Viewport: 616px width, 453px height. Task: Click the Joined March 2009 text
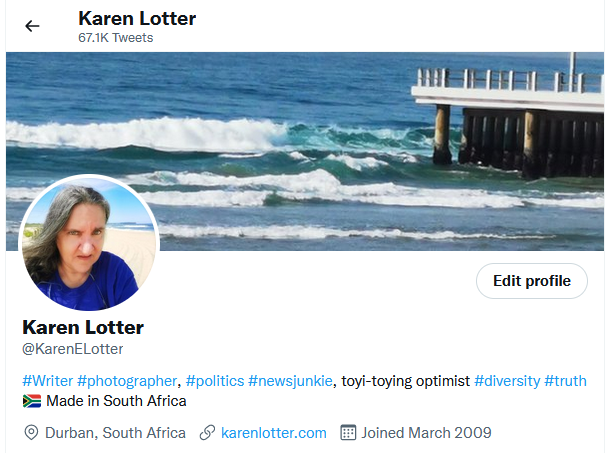[x=426, y=433]
